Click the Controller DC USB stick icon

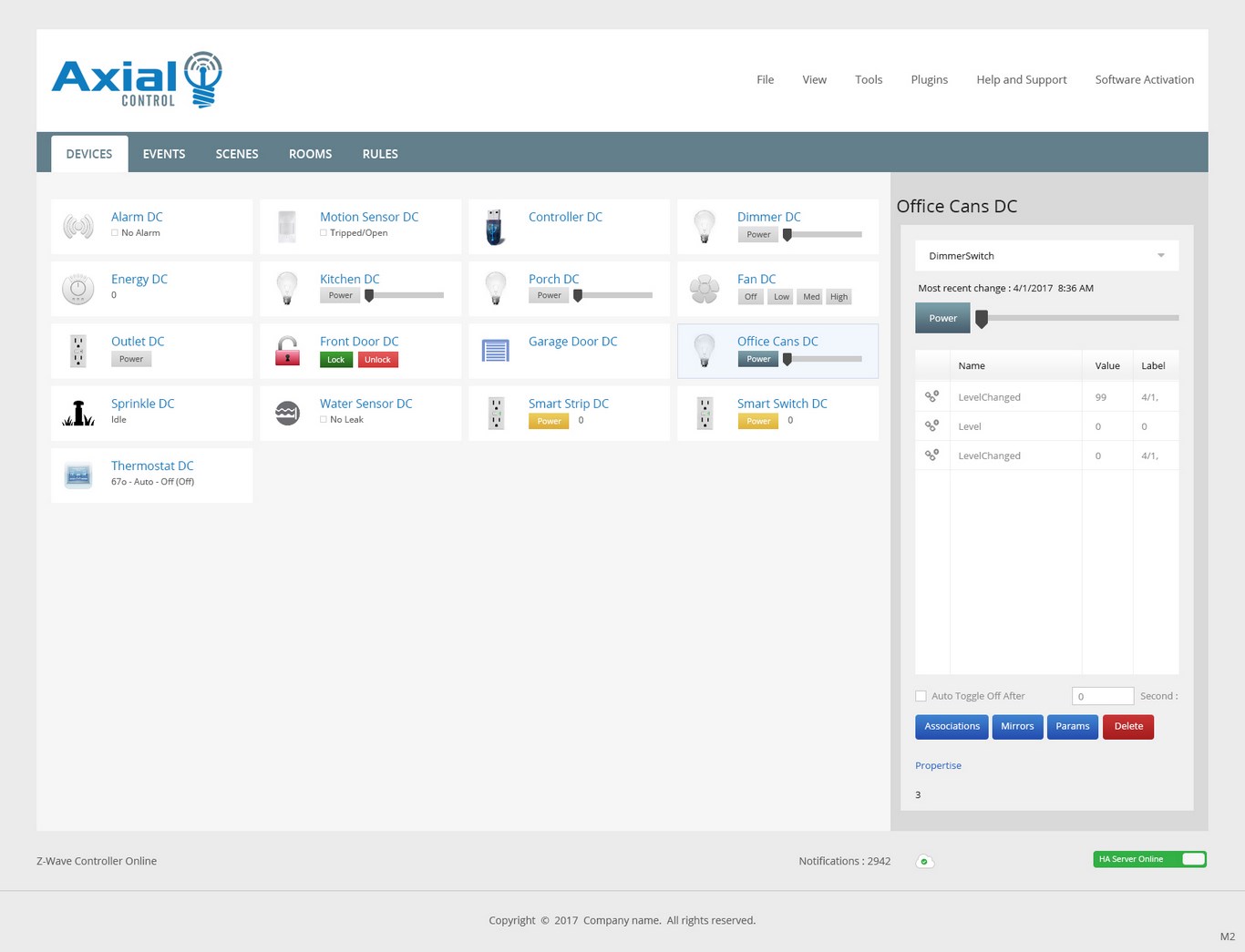495,227
